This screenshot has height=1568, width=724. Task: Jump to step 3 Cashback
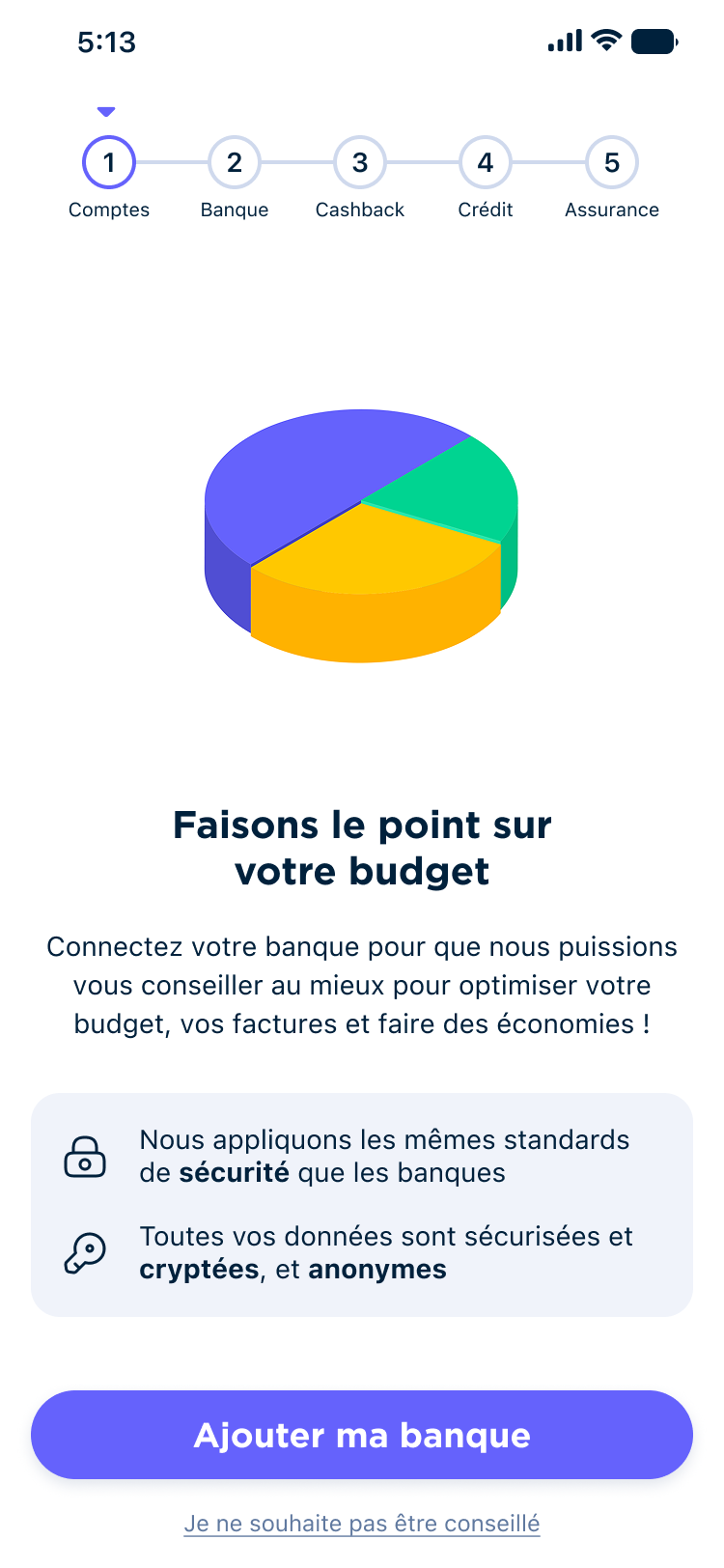pos(360,162)
